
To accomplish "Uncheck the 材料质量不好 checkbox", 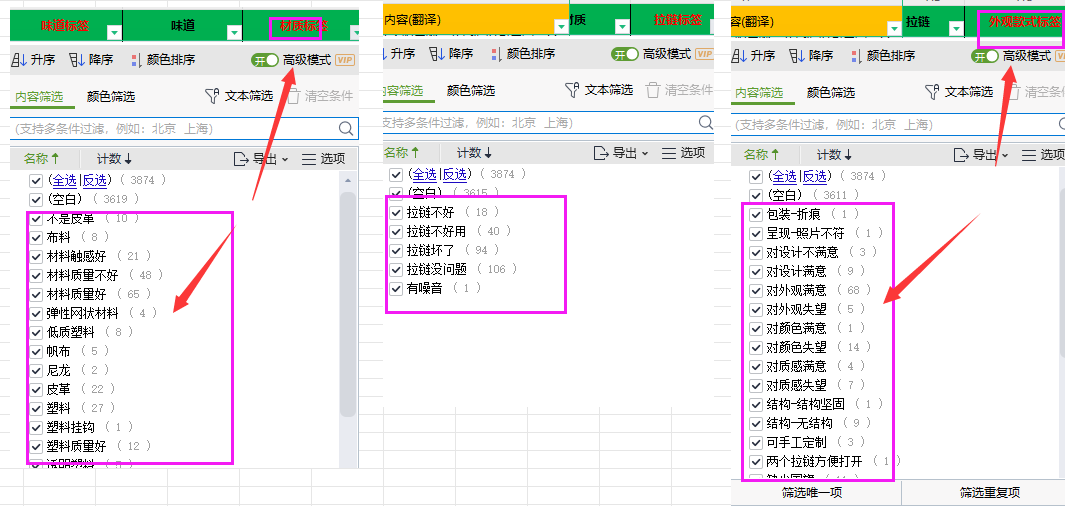I will (x=36, y=275).
